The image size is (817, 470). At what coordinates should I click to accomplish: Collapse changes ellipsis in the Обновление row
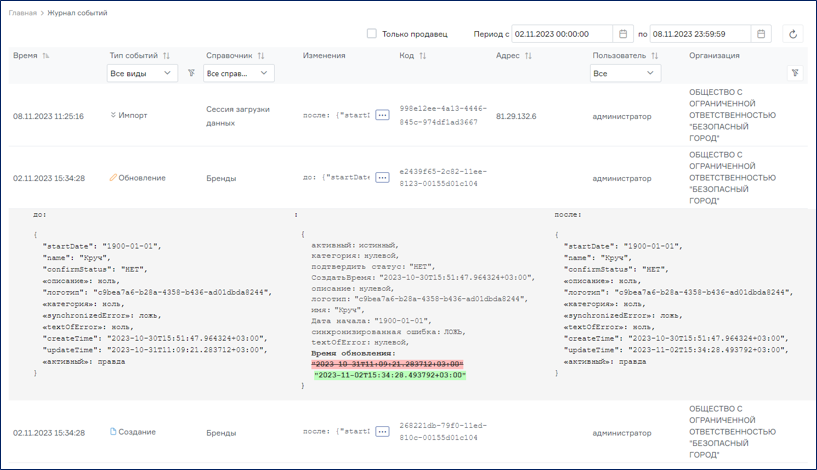pos(382,177)
